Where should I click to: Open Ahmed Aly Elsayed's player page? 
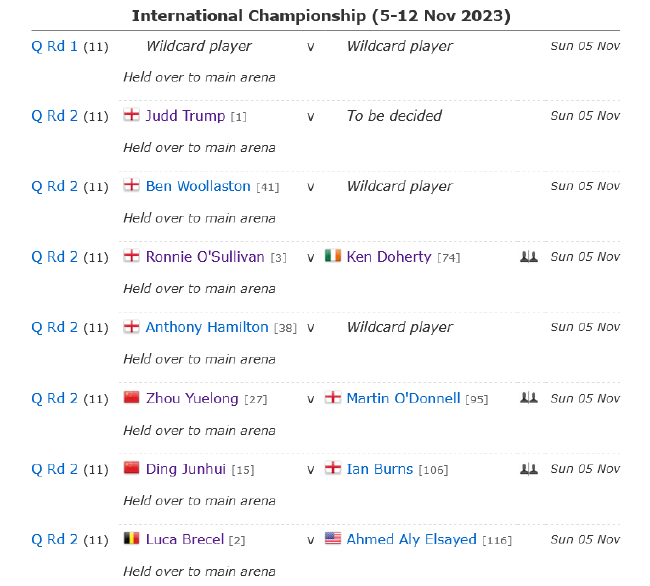(411, 539)
